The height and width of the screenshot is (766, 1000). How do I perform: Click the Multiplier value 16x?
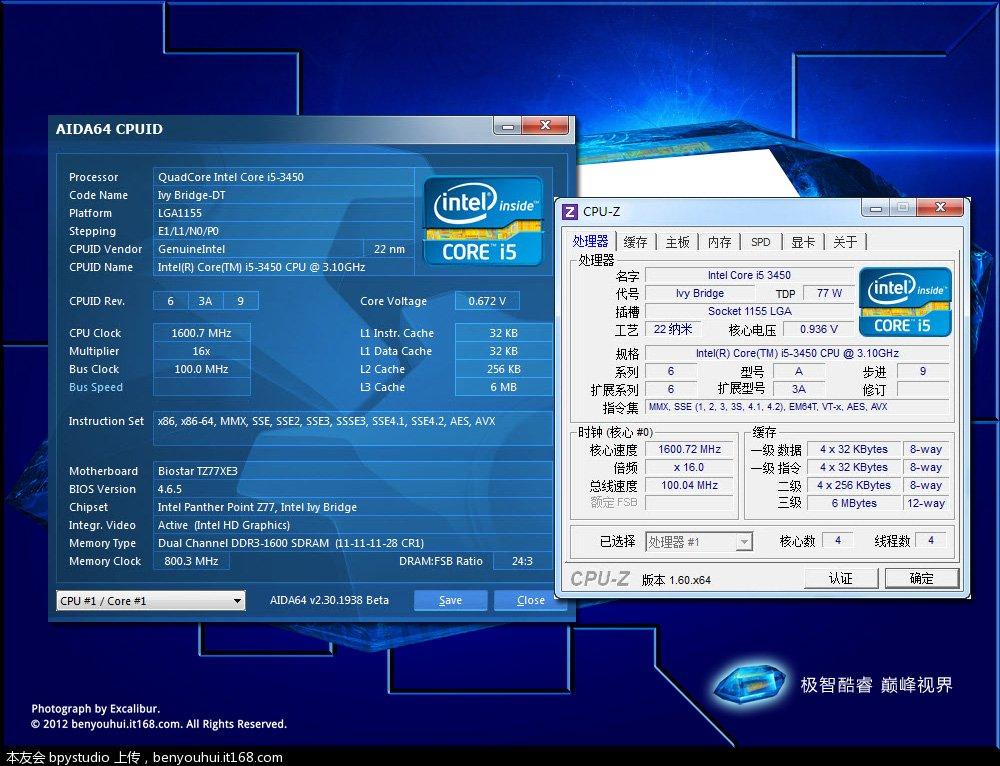[202, 351]
